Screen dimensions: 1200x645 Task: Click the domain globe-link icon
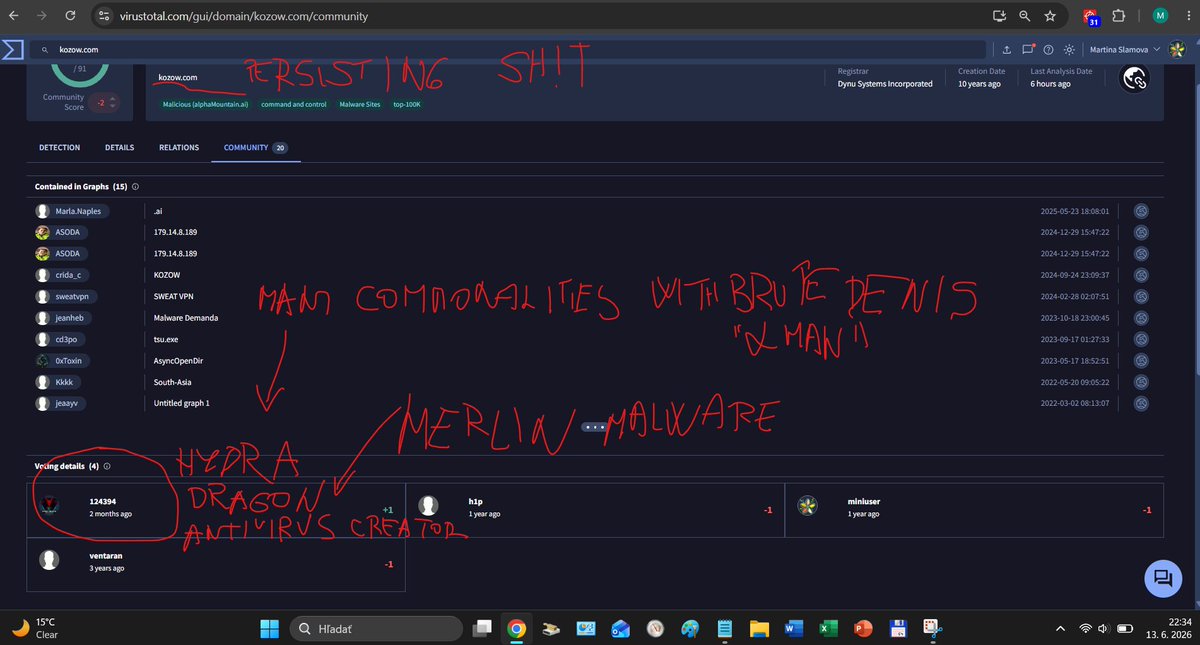click(1134, 80)
